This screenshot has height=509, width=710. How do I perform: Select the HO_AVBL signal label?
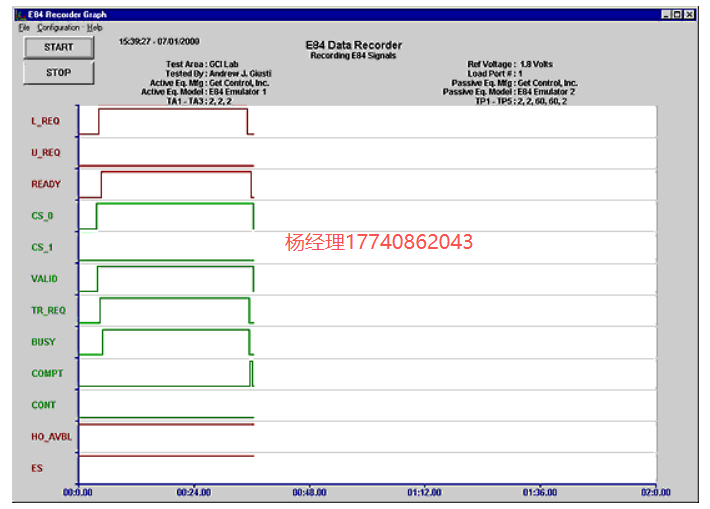click(50, 436)
